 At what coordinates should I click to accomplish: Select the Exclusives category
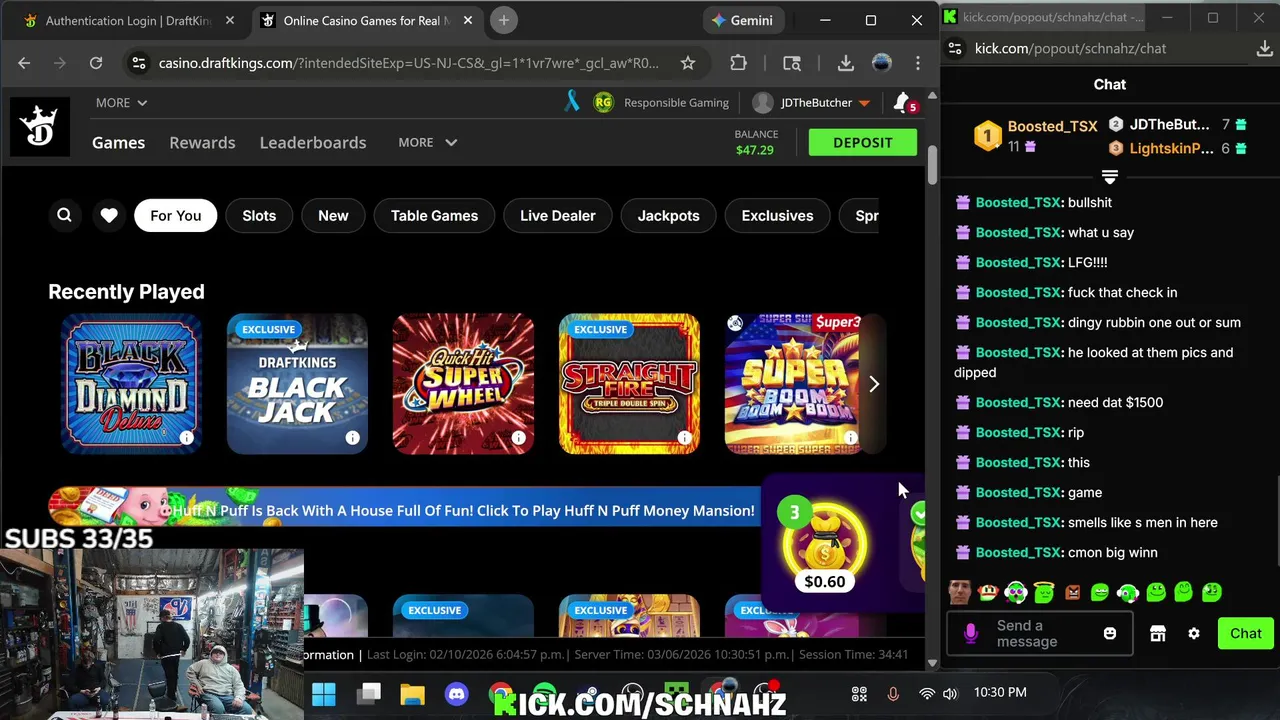pyautogui.click(x=777, y=215)
